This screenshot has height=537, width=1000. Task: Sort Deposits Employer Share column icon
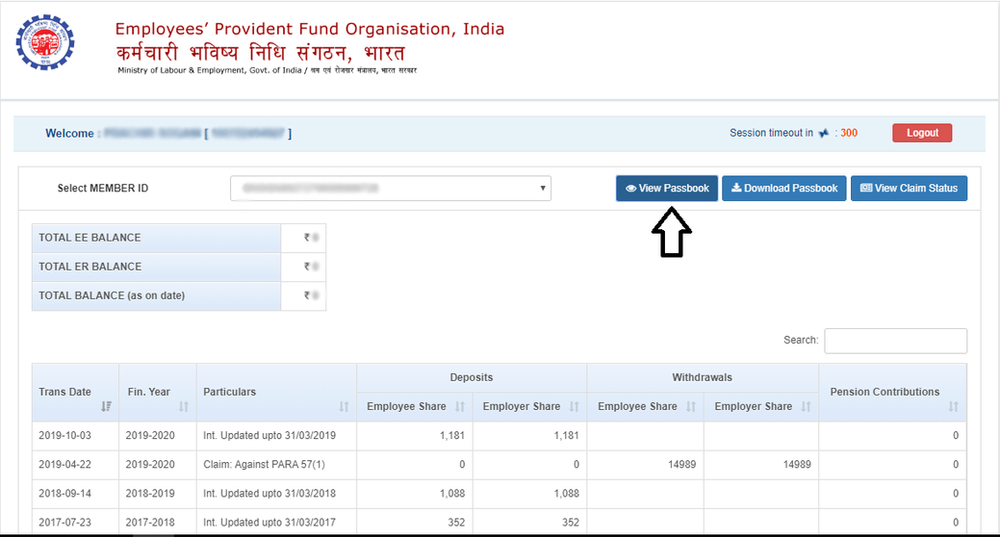click(x=574, y=406)
